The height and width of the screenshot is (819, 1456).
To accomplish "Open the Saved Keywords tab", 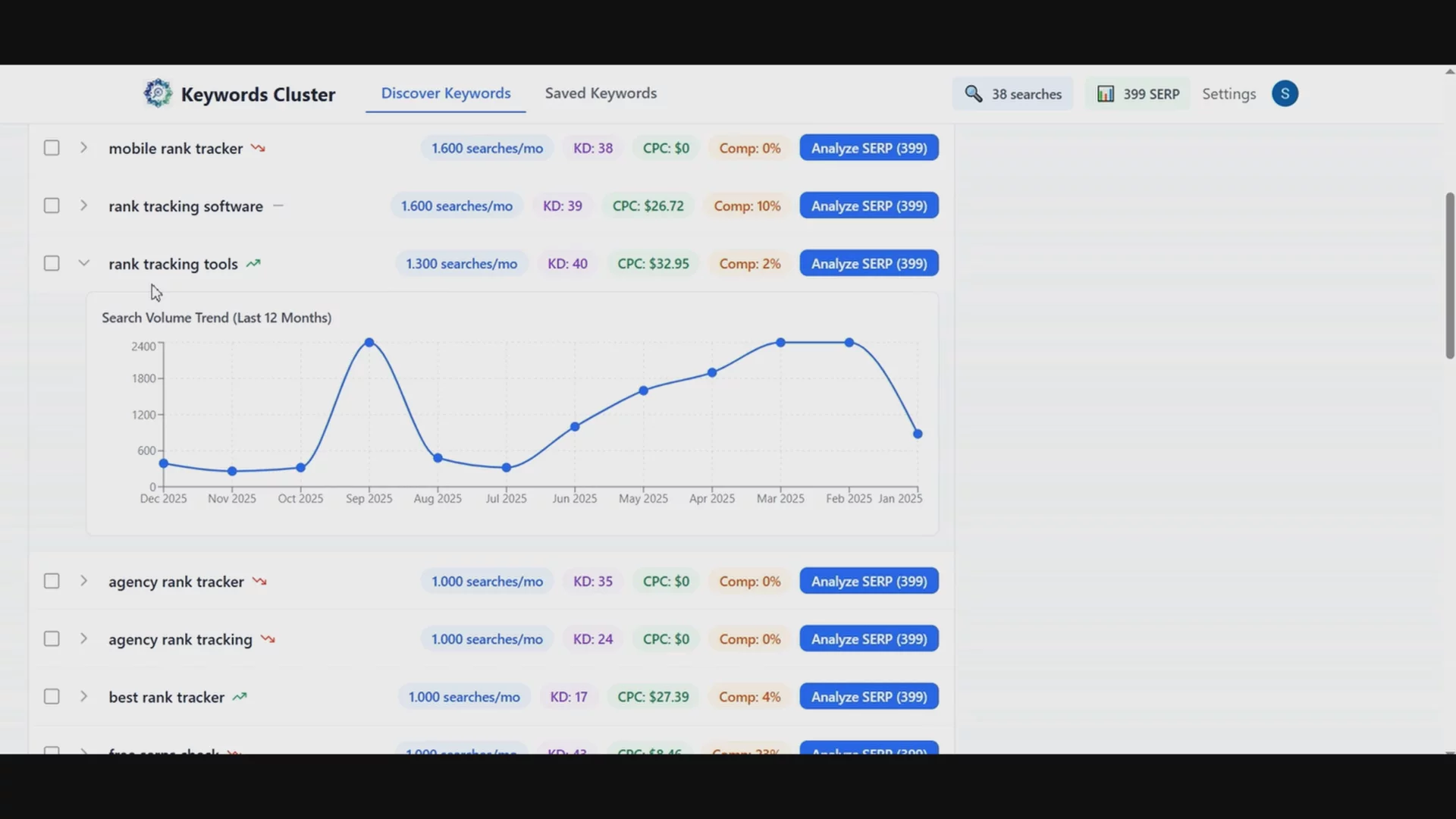I will point(601,93).
